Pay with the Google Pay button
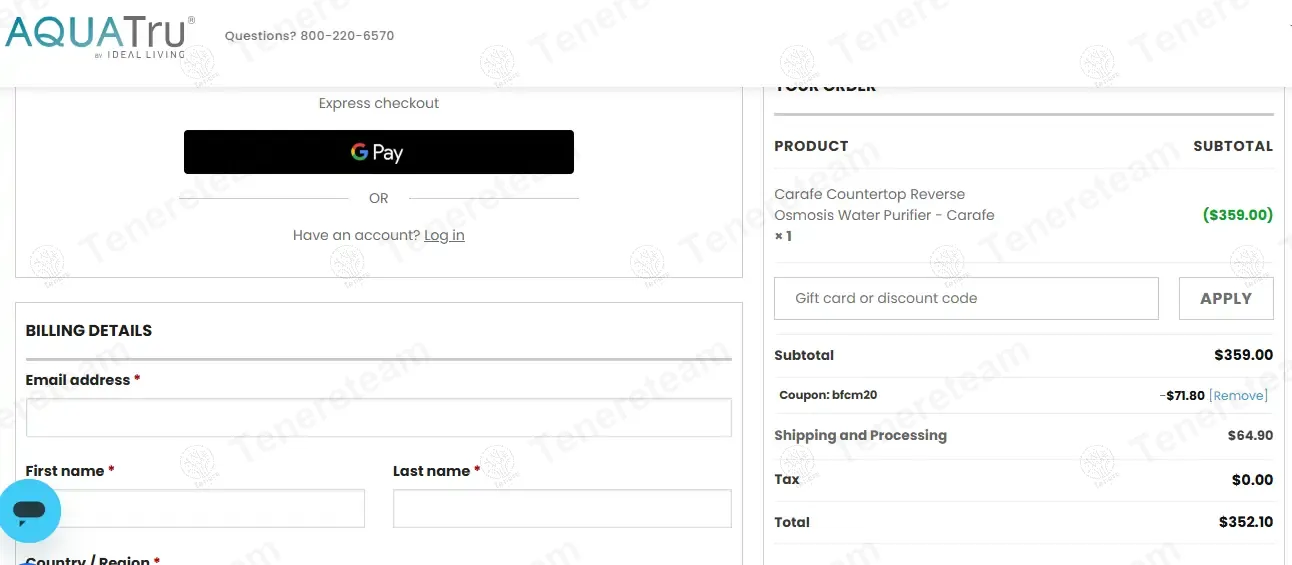 click(x=378, y=152)
